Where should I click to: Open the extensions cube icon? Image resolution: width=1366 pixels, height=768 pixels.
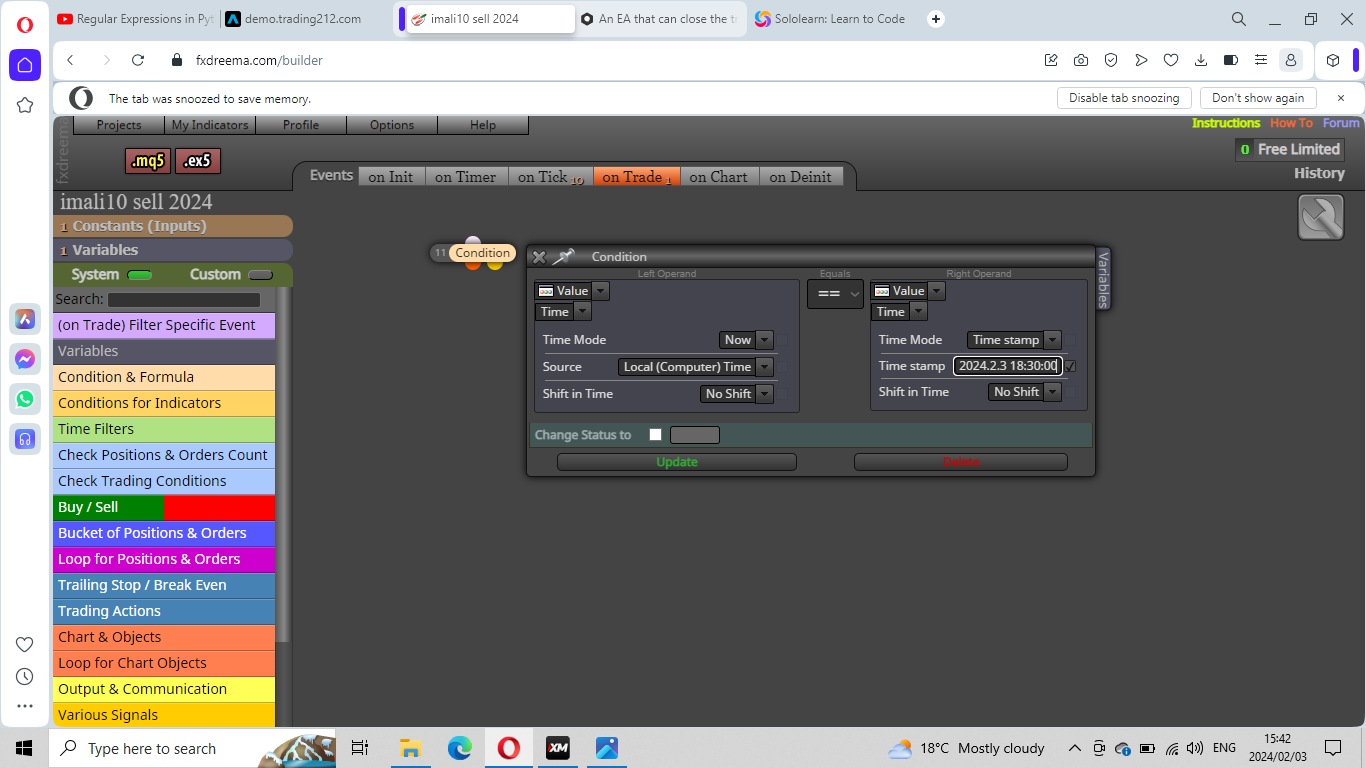[1333, 60]
